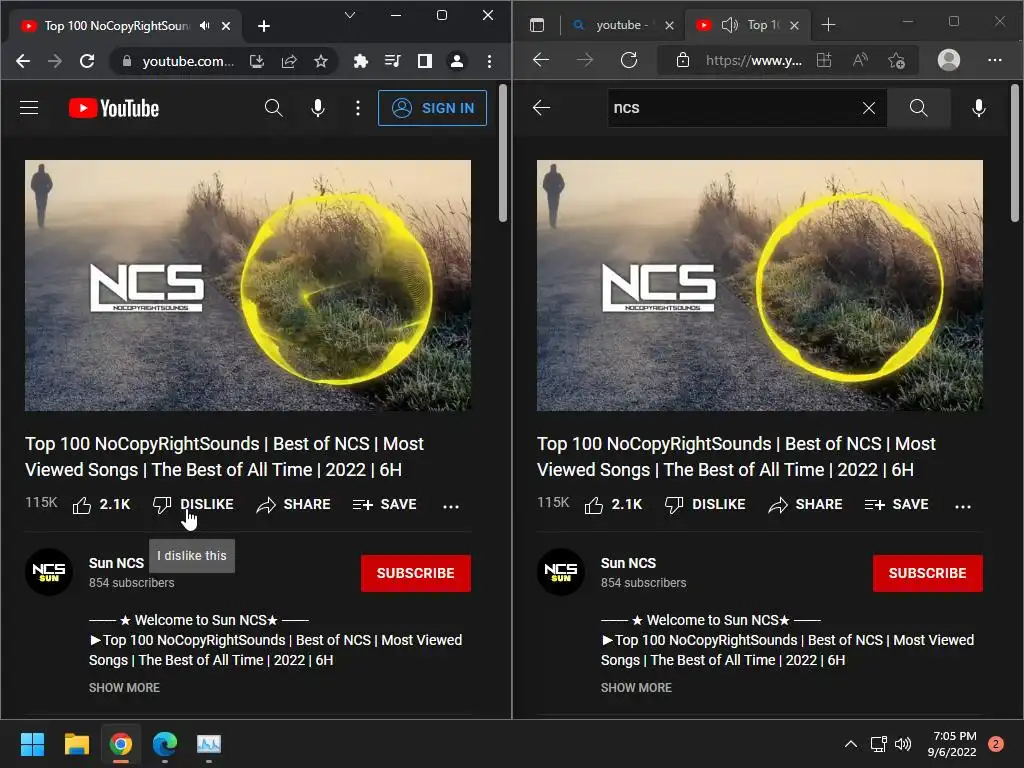This screenshot has height=768, width=1024.
Task: Share the video in Chrome window
Action: coord(293,504)
